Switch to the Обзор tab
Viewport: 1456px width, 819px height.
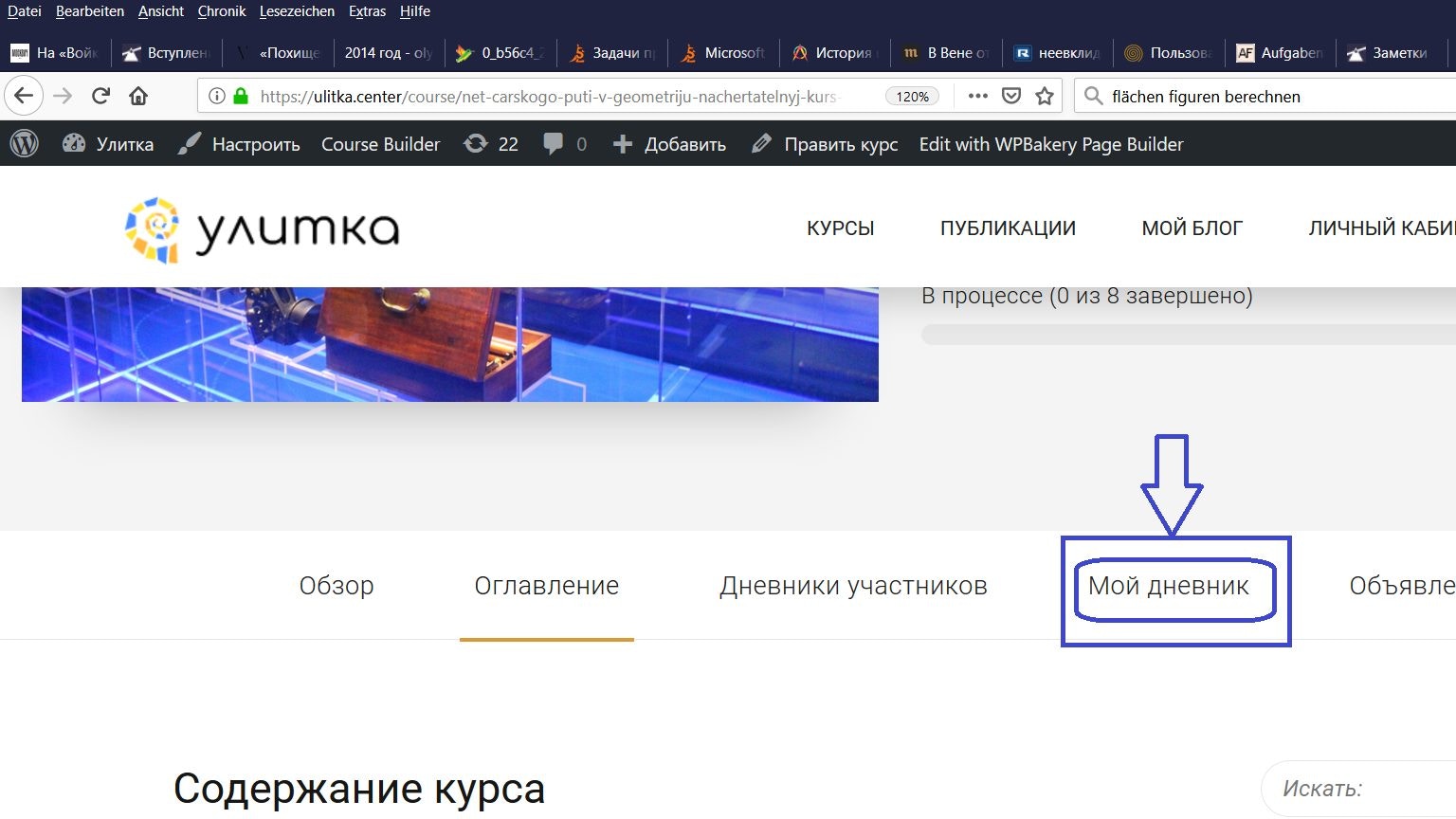[x=337, y=586]
